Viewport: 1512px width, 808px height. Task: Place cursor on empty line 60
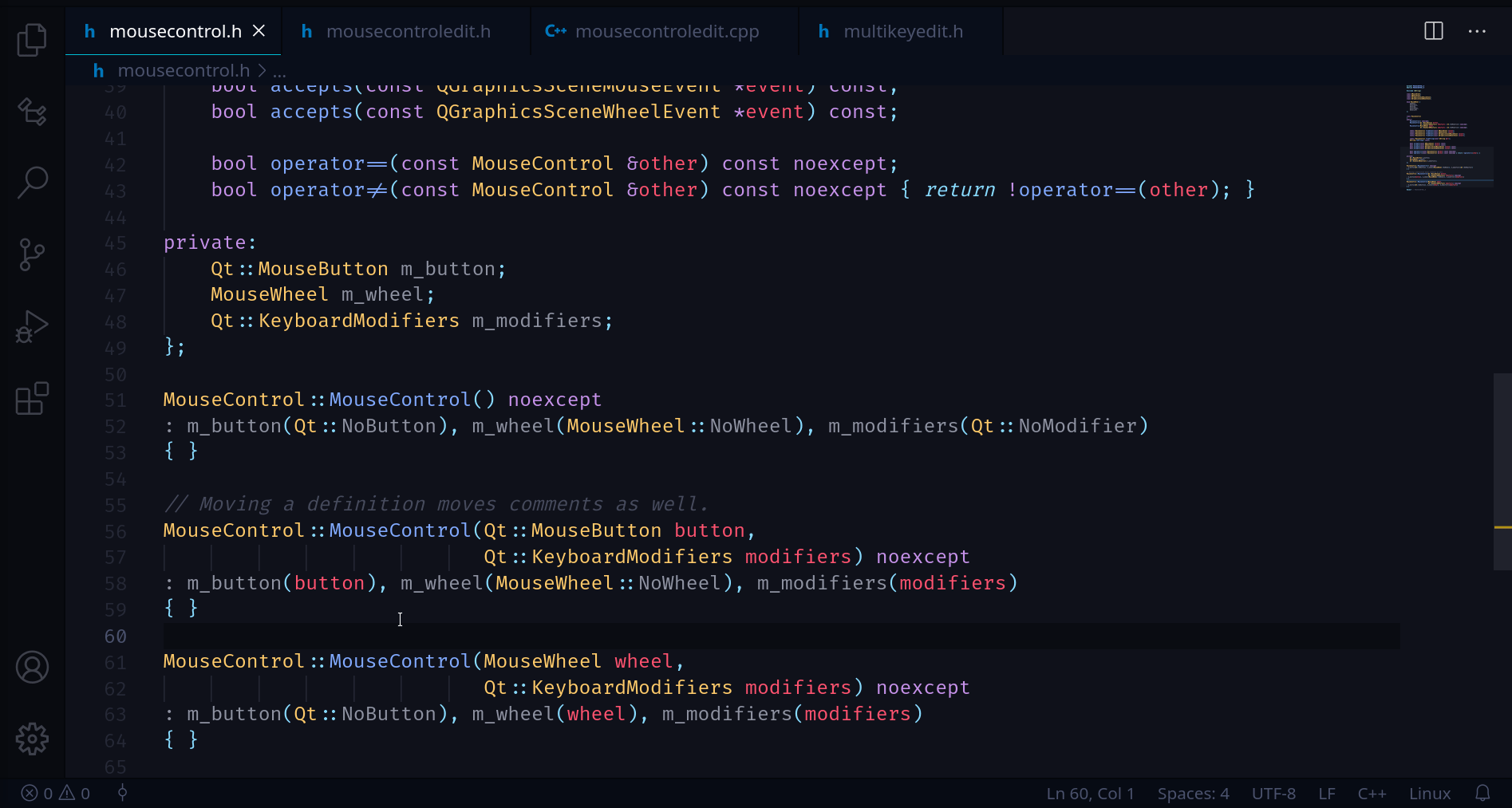coord(781,636)
